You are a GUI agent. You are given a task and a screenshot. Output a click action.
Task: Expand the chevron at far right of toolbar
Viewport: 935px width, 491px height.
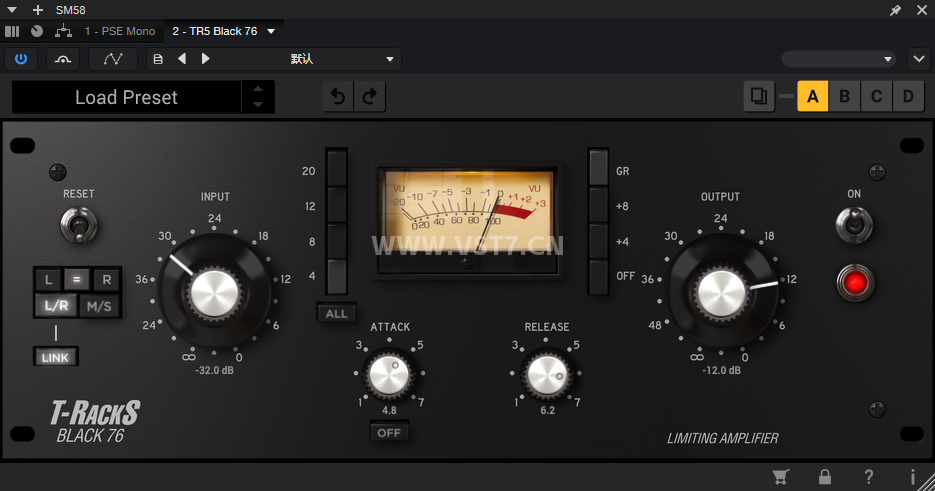click(919, 59)
